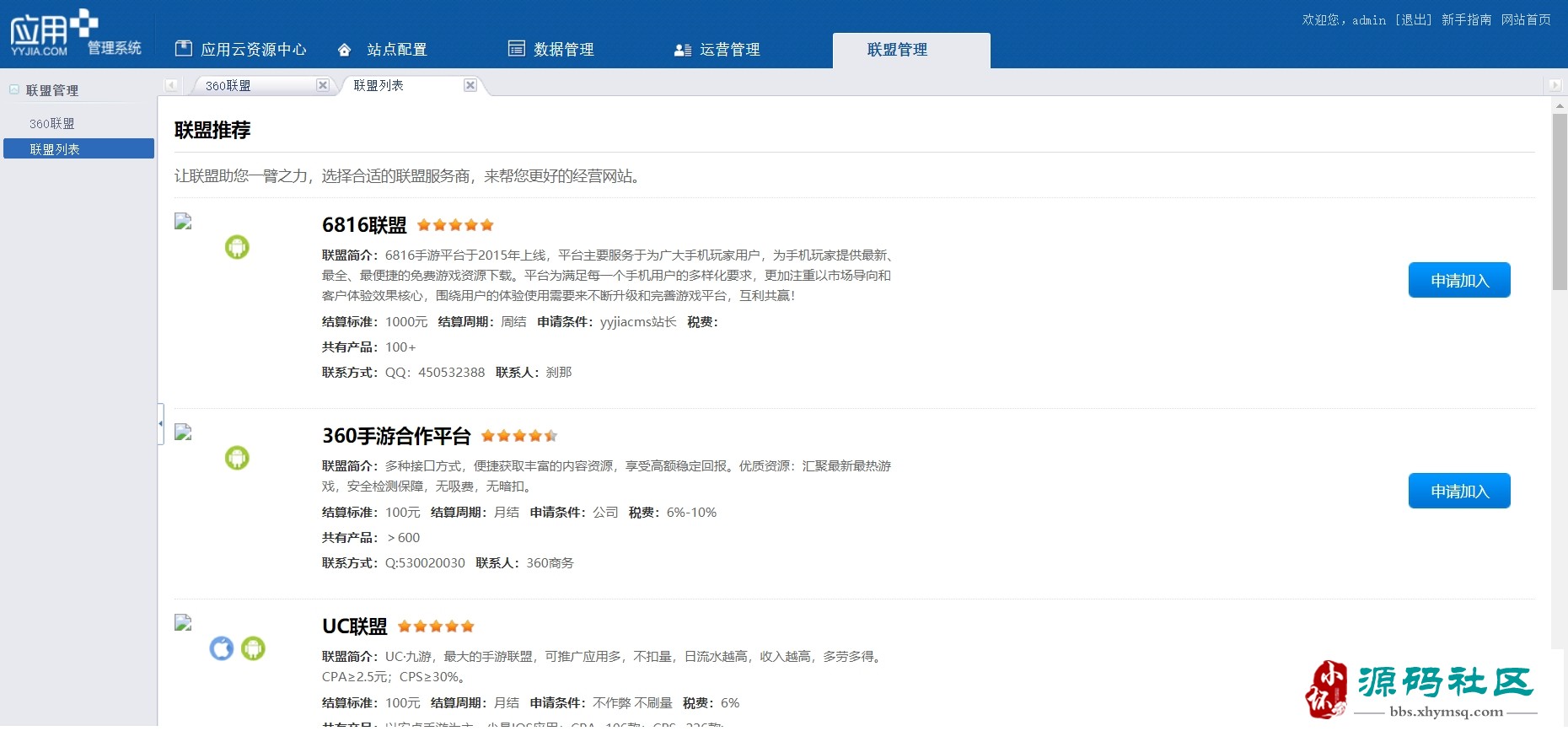The width and height of the screenshot is (1568, 731).
Task: Click the 退出 logout link
Action: (x=1414, y=19)
